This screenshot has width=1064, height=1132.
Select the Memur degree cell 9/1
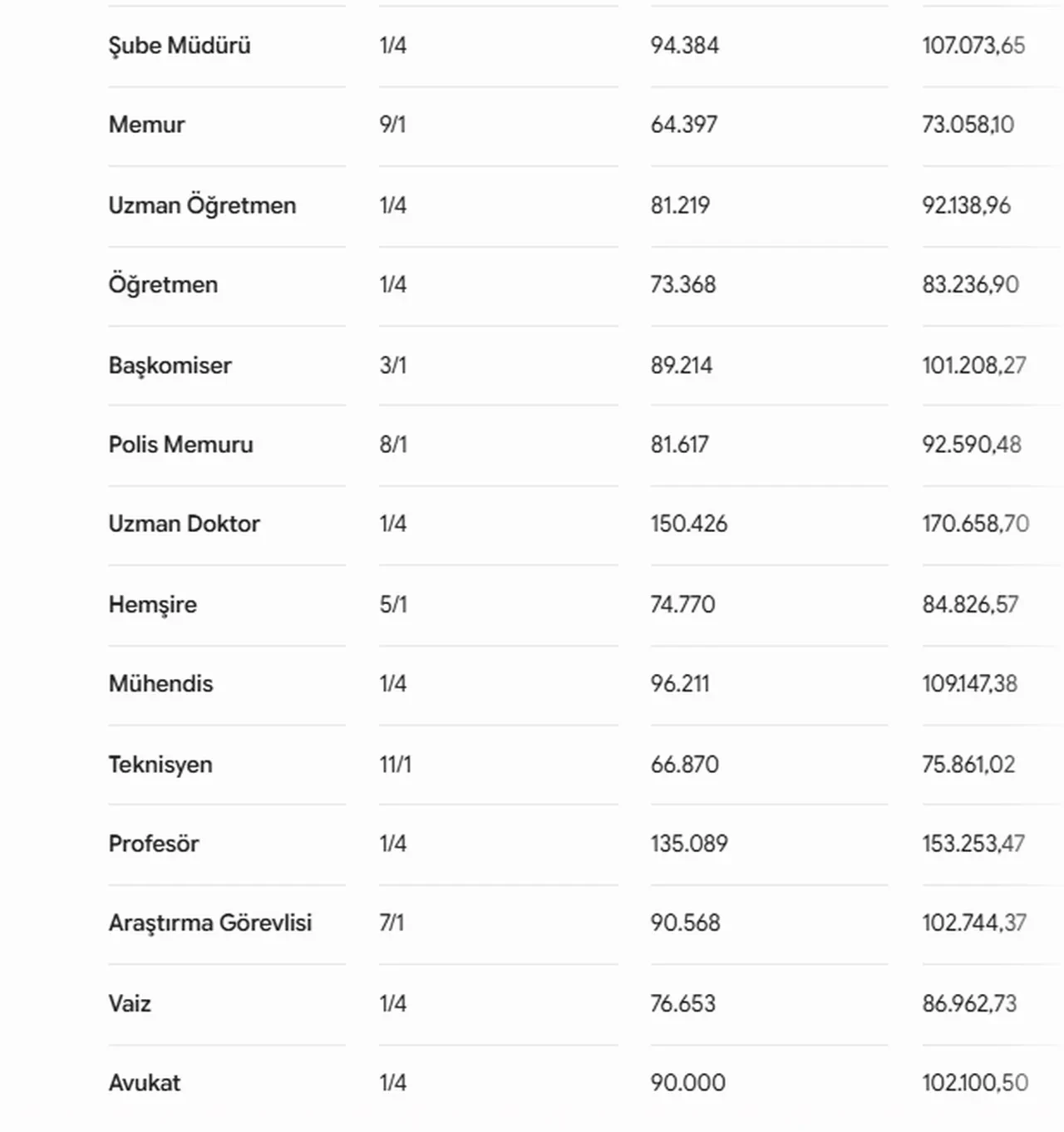pyautogui.click(x=392, y=125)
